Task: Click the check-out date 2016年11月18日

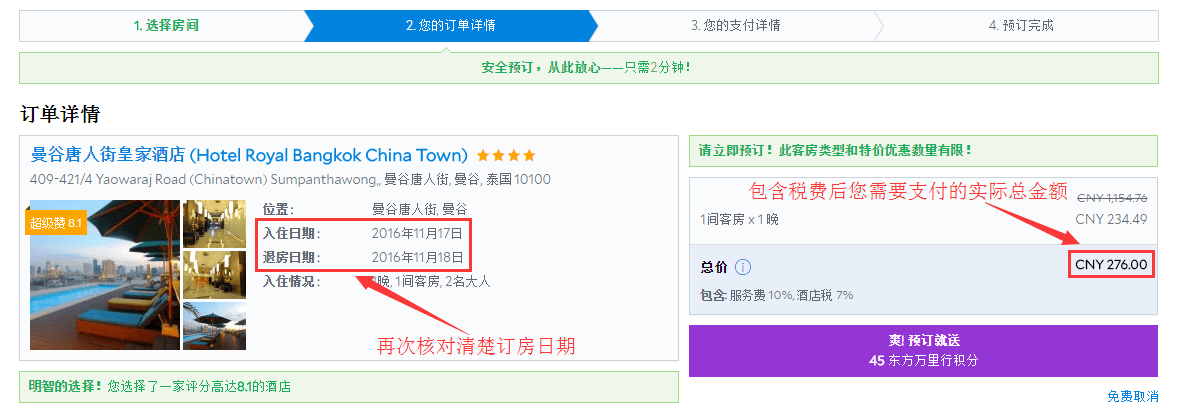Action: (416, 257)
